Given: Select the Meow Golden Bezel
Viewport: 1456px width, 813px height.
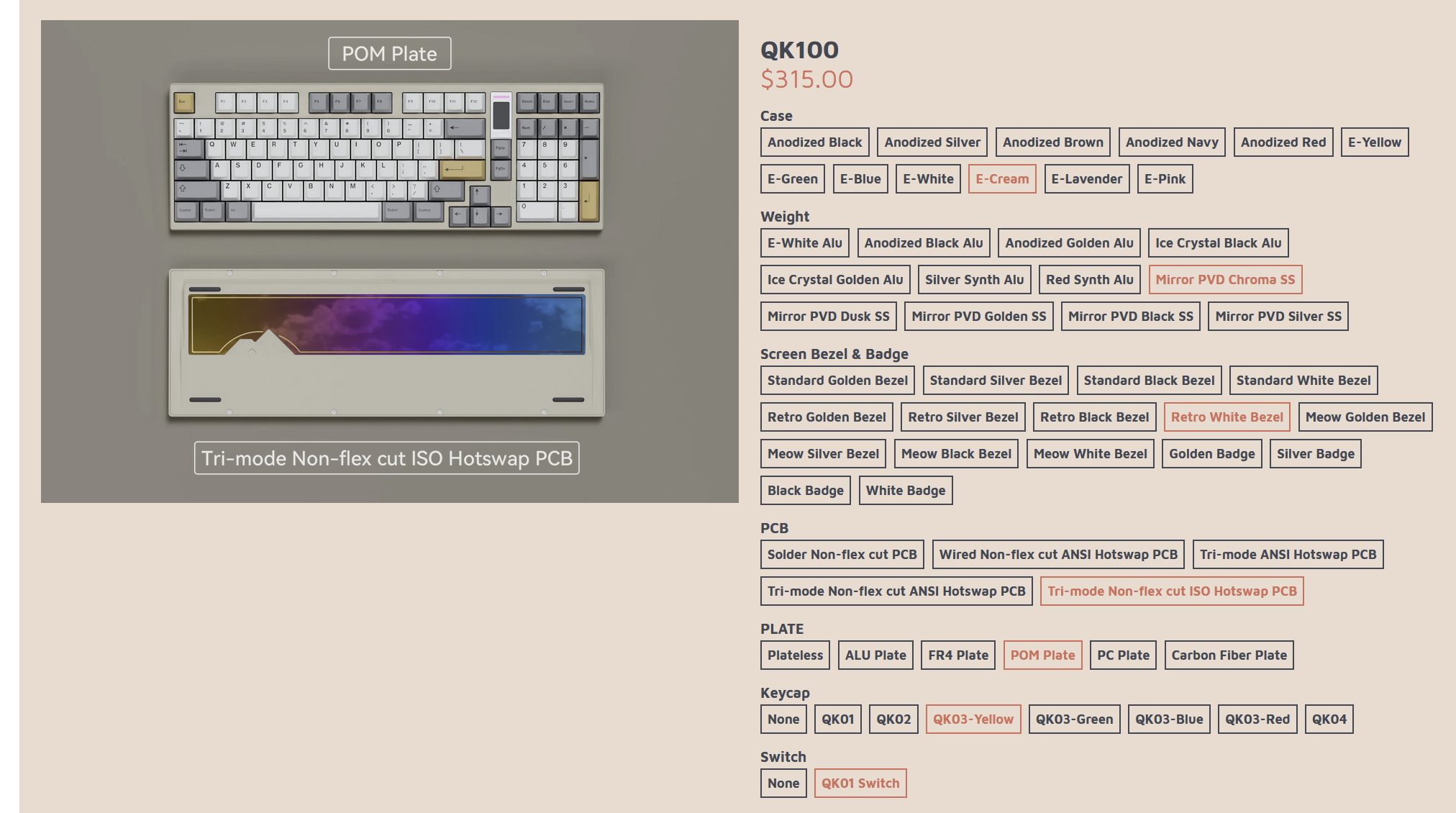Looking at the screenshot, I should 1365,417.
